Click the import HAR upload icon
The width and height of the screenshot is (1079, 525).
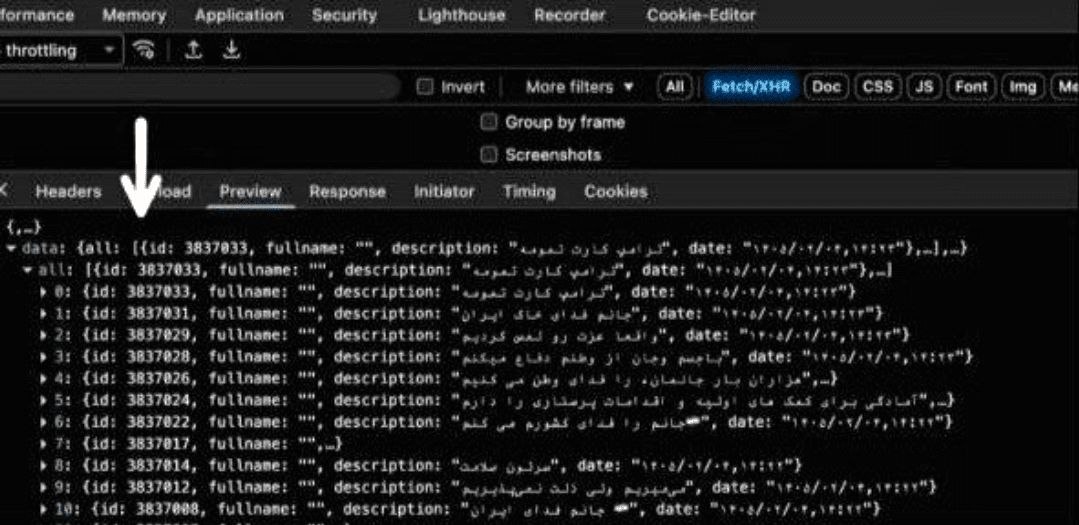(x=194, y=50)
